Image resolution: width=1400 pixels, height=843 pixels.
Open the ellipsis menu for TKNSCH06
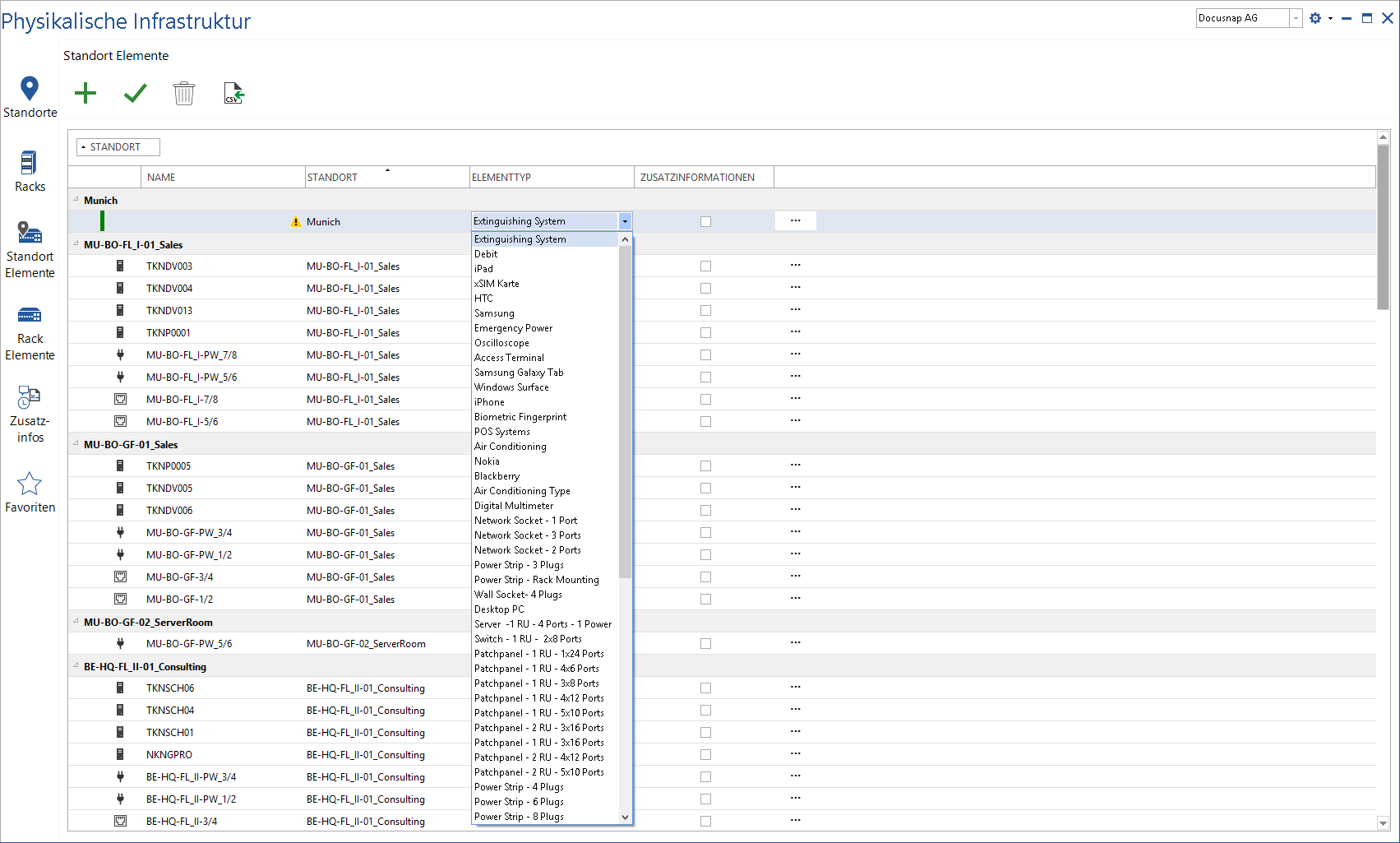(x=795, y=687)
